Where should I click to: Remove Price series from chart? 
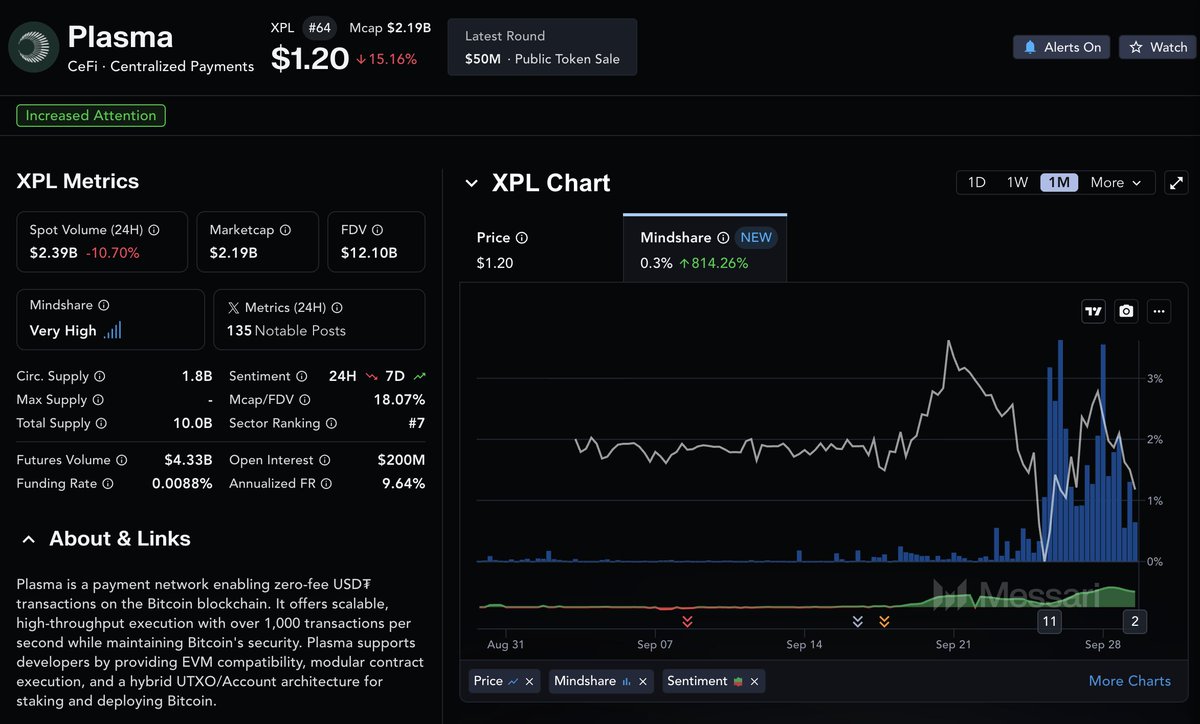click(529, 681)
